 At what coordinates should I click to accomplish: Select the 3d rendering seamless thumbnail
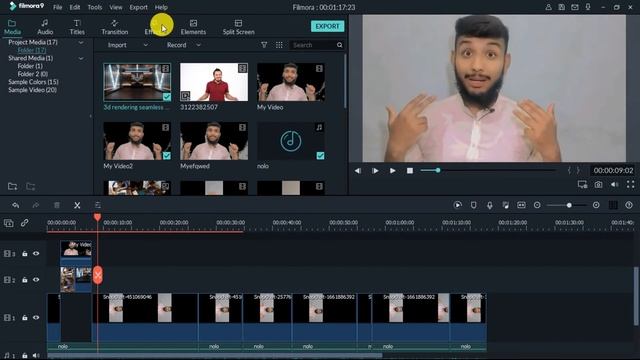(x=137, y=82)
